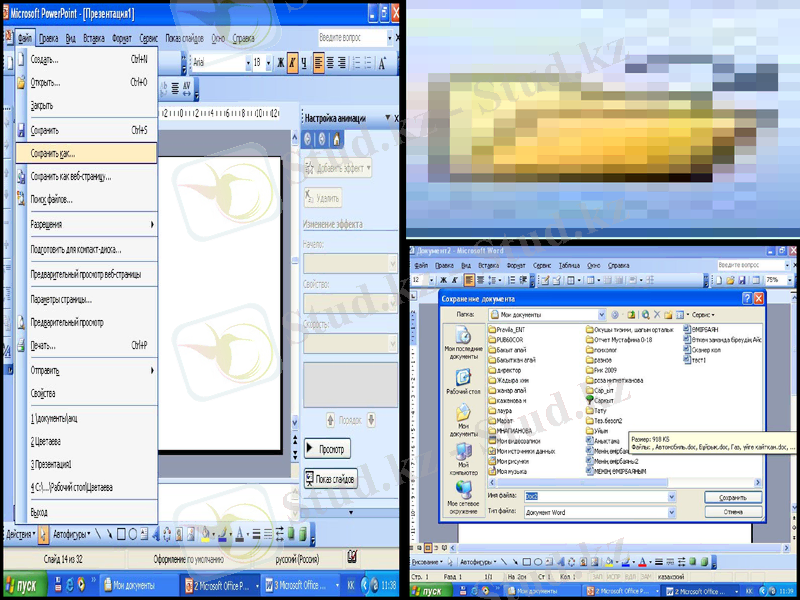800x600 pixels.
Task: Click the help '?' icon in save dialog title
Action: tap(747, 298)
